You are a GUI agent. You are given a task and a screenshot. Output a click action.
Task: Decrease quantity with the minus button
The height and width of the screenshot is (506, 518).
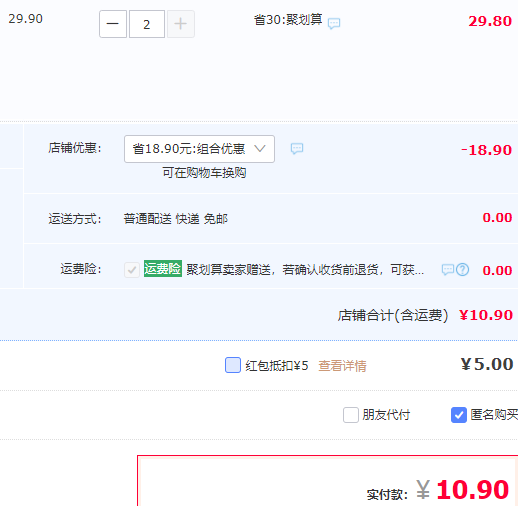coord(113,24)
